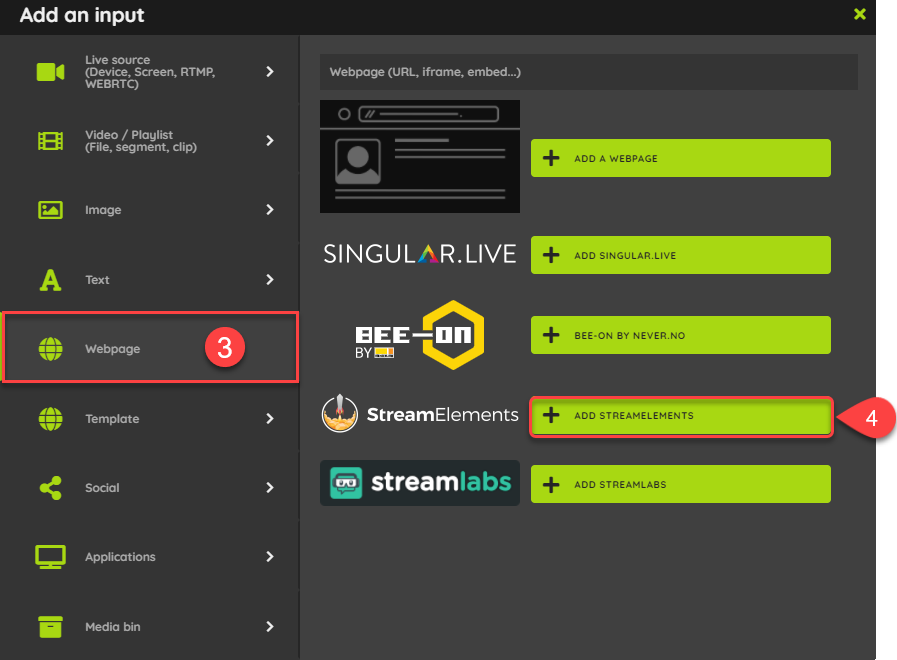Click the Add an input title
The image size is (897, 660).
coord(82,15)
